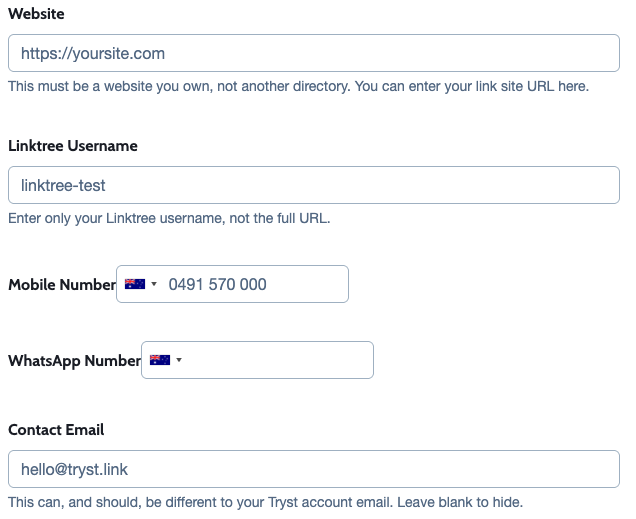
Task: Click the https://yoursite.com placeholder text
Action: (93, 54)
